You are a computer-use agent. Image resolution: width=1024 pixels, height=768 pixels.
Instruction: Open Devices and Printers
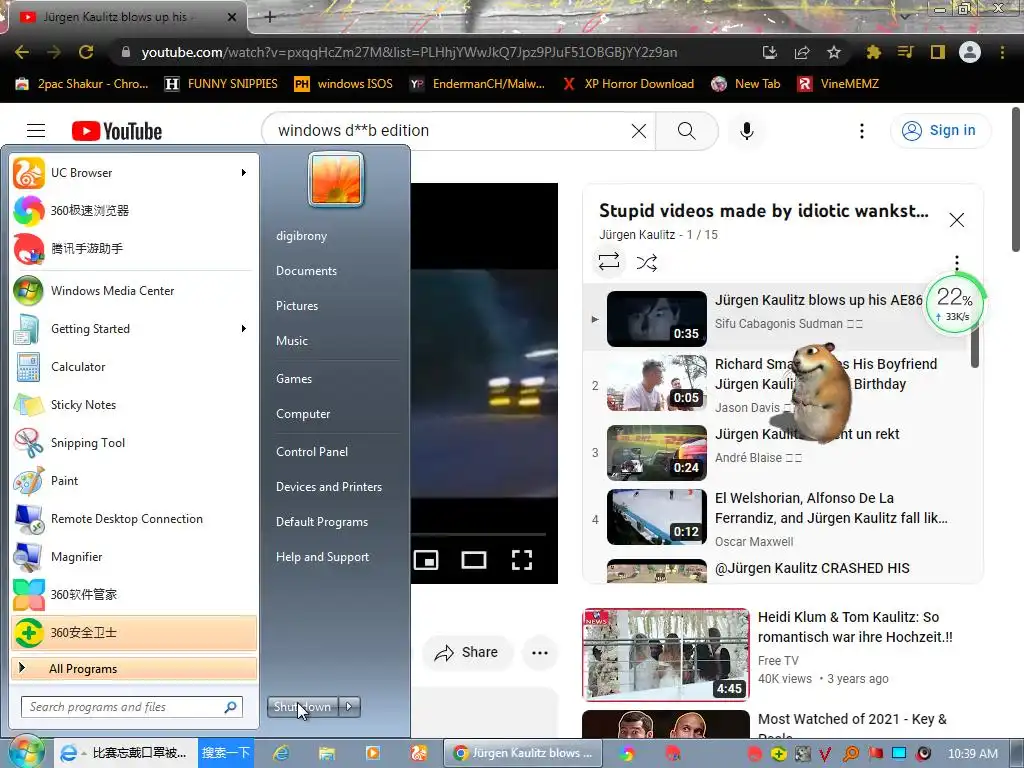pos(328,487)
